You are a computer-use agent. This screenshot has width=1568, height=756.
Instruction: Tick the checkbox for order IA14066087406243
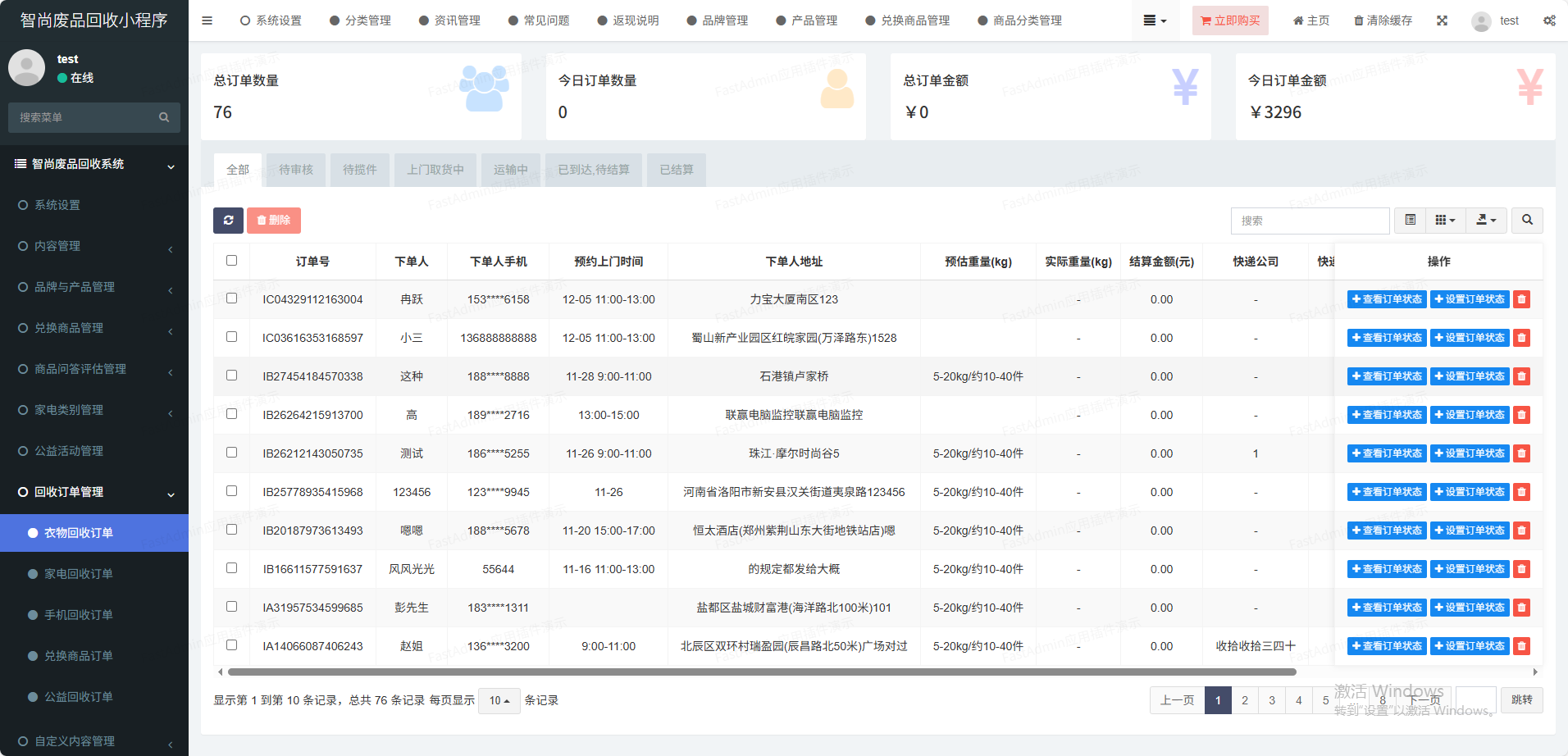point(231,645)
